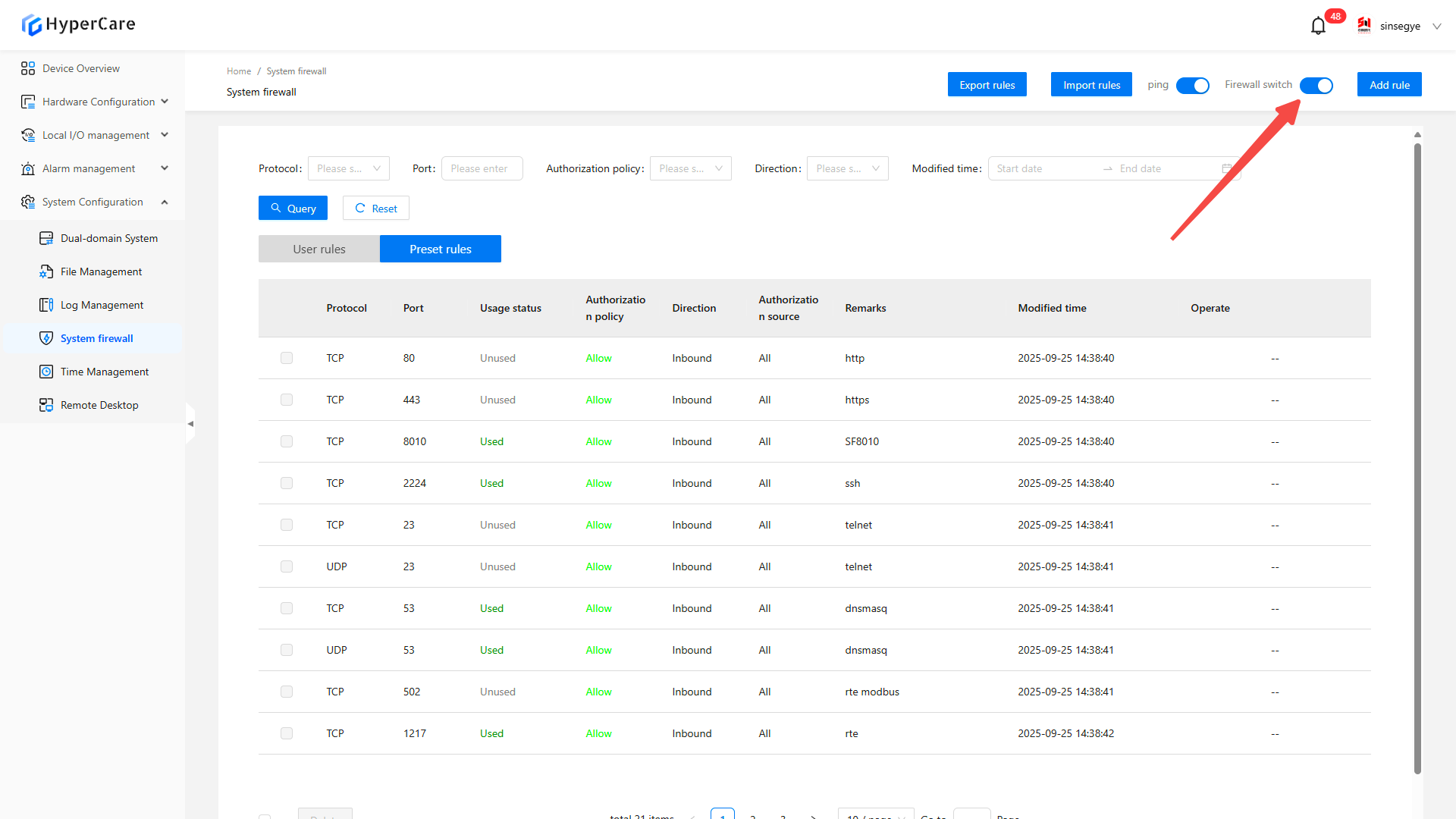This screenshot has height=819, width=1456.
Task: Open the Authorization policy dropdown
Action: click(x=690, y=168)
